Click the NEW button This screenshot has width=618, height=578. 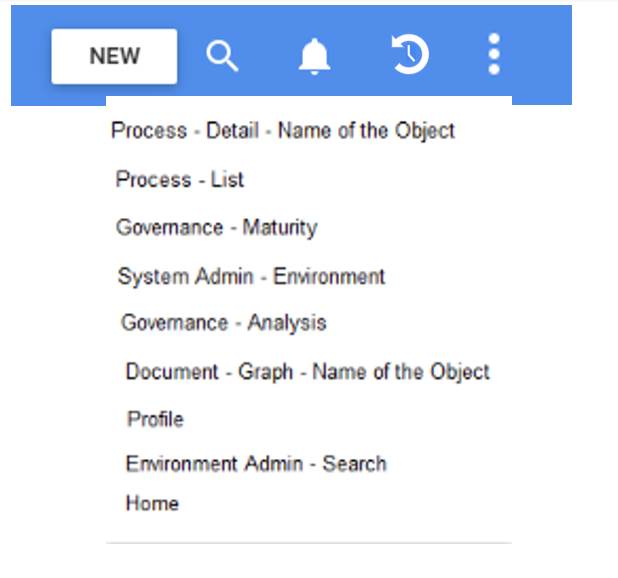114,56
